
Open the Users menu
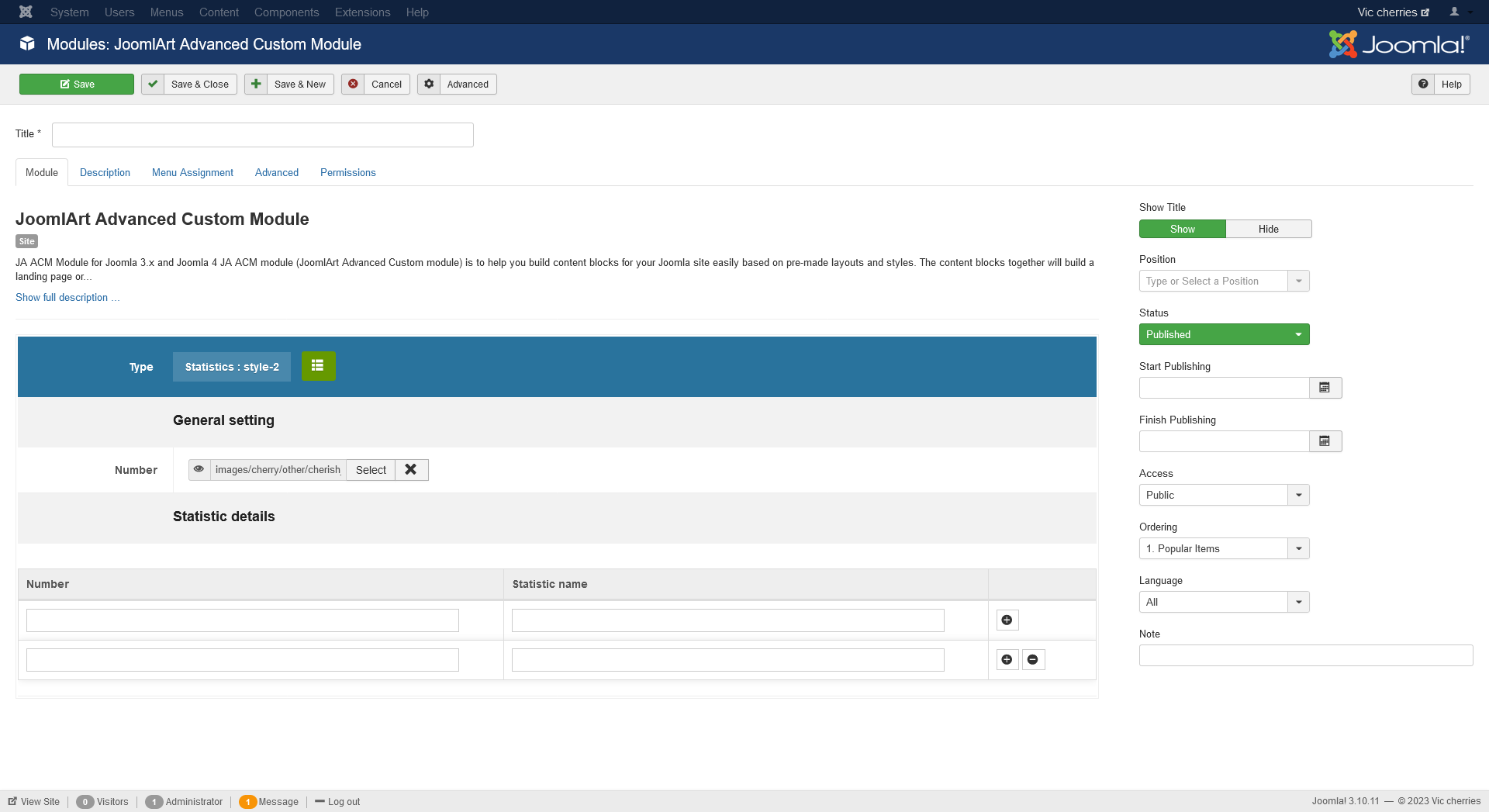pos(119,12)
